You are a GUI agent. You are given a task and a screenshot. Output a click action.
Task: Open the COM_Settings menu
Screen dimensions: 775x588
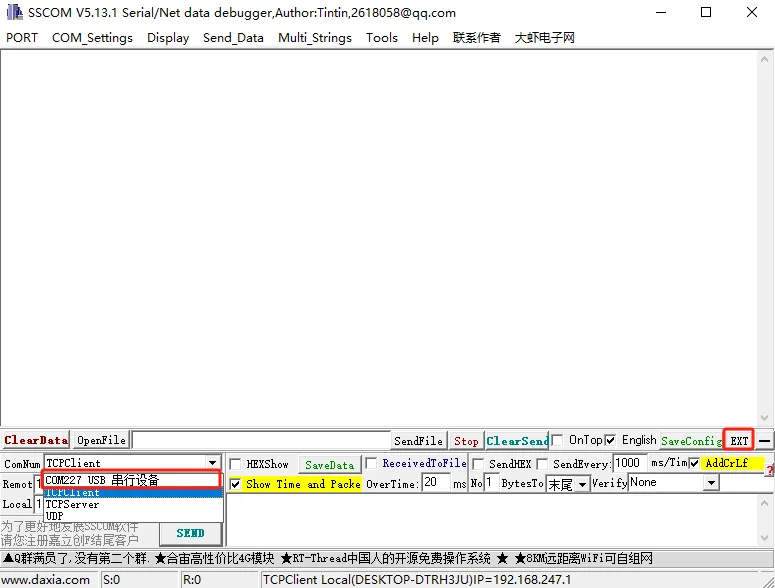click(x=92, y=38)
